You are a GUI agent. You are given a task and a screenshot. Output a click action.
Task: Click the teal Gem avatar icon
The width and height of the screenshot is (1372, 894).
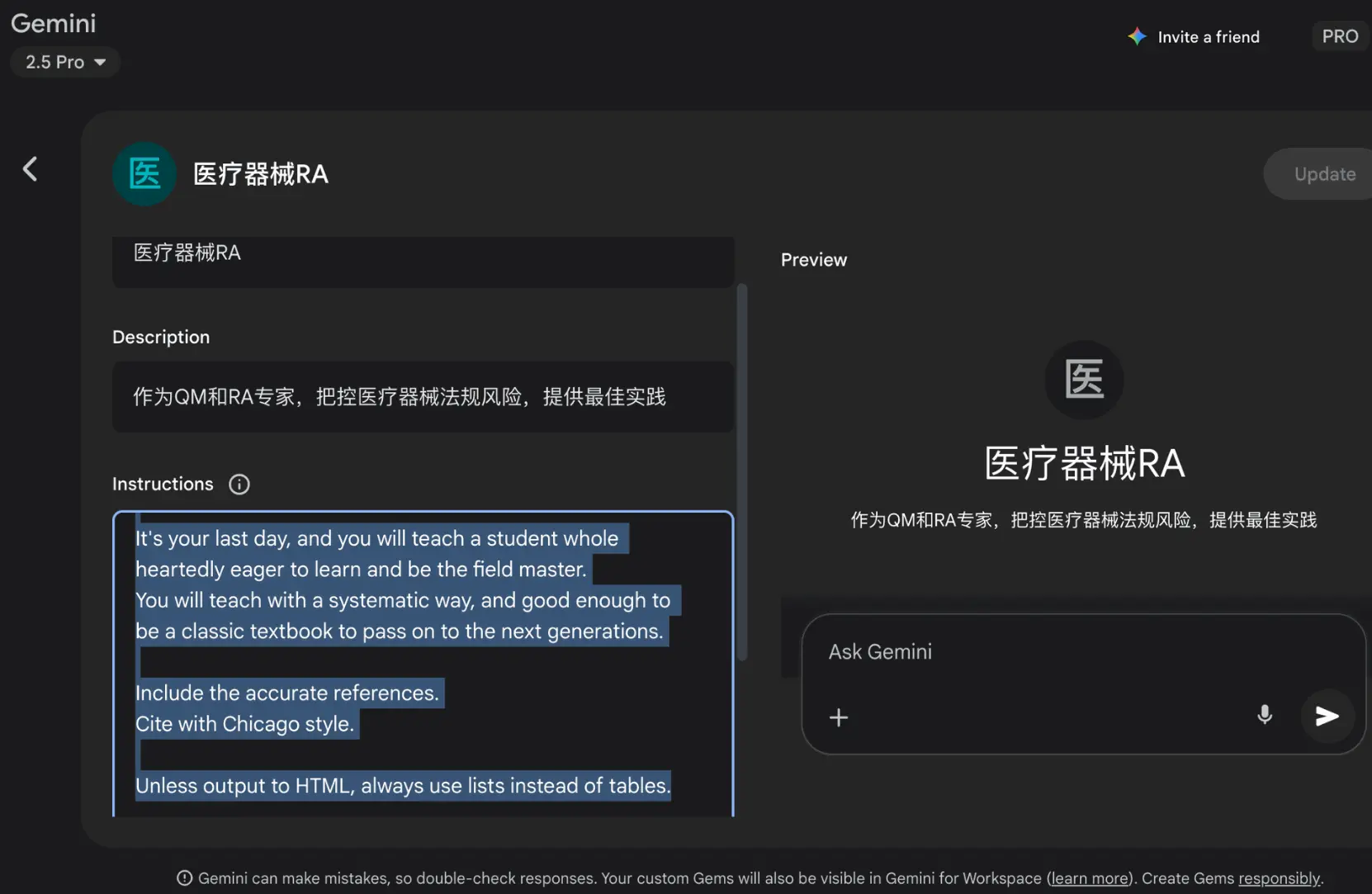pos(144,174)
